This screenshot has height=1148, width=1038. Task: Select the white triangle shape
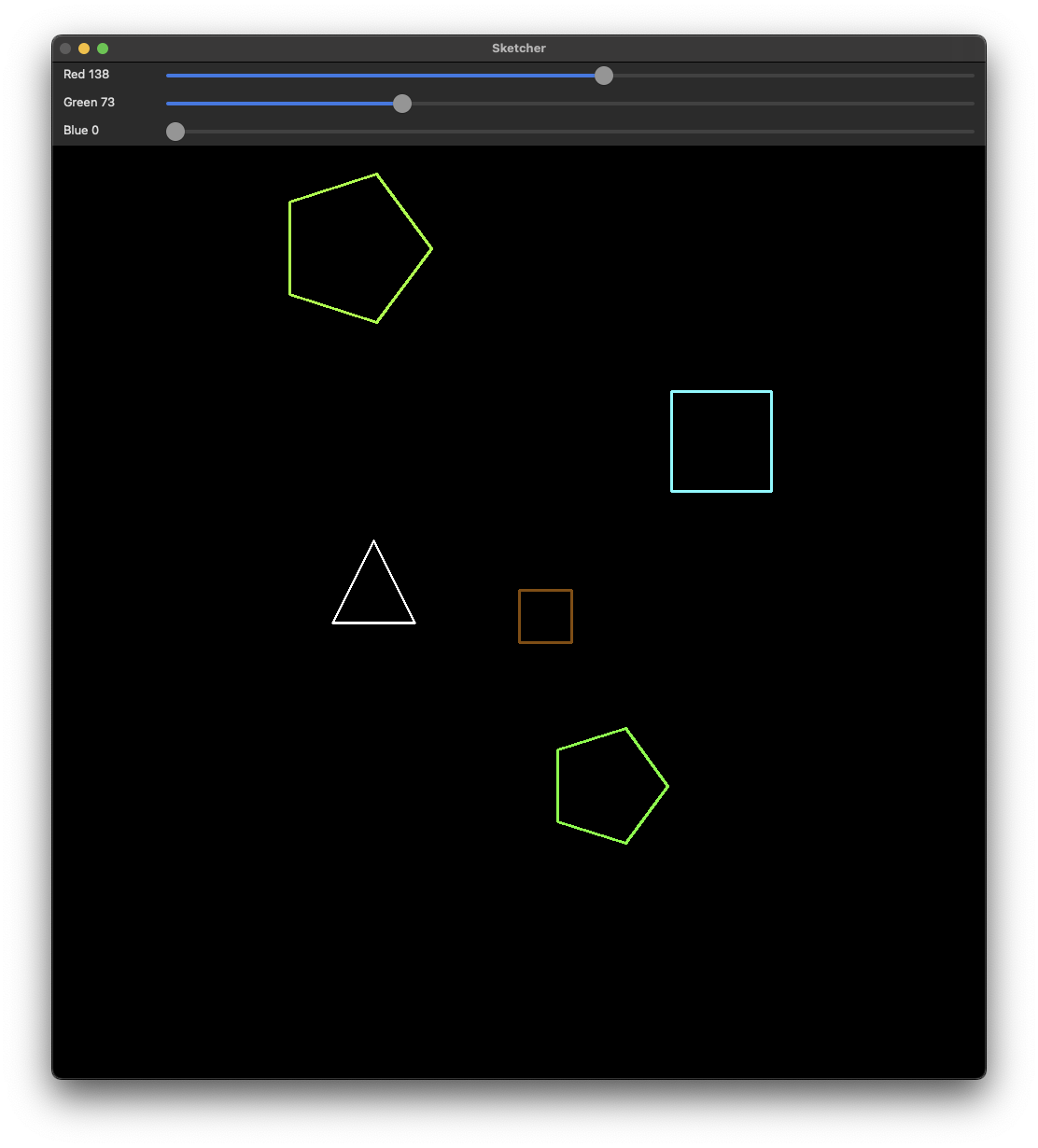tap(373, 622)
